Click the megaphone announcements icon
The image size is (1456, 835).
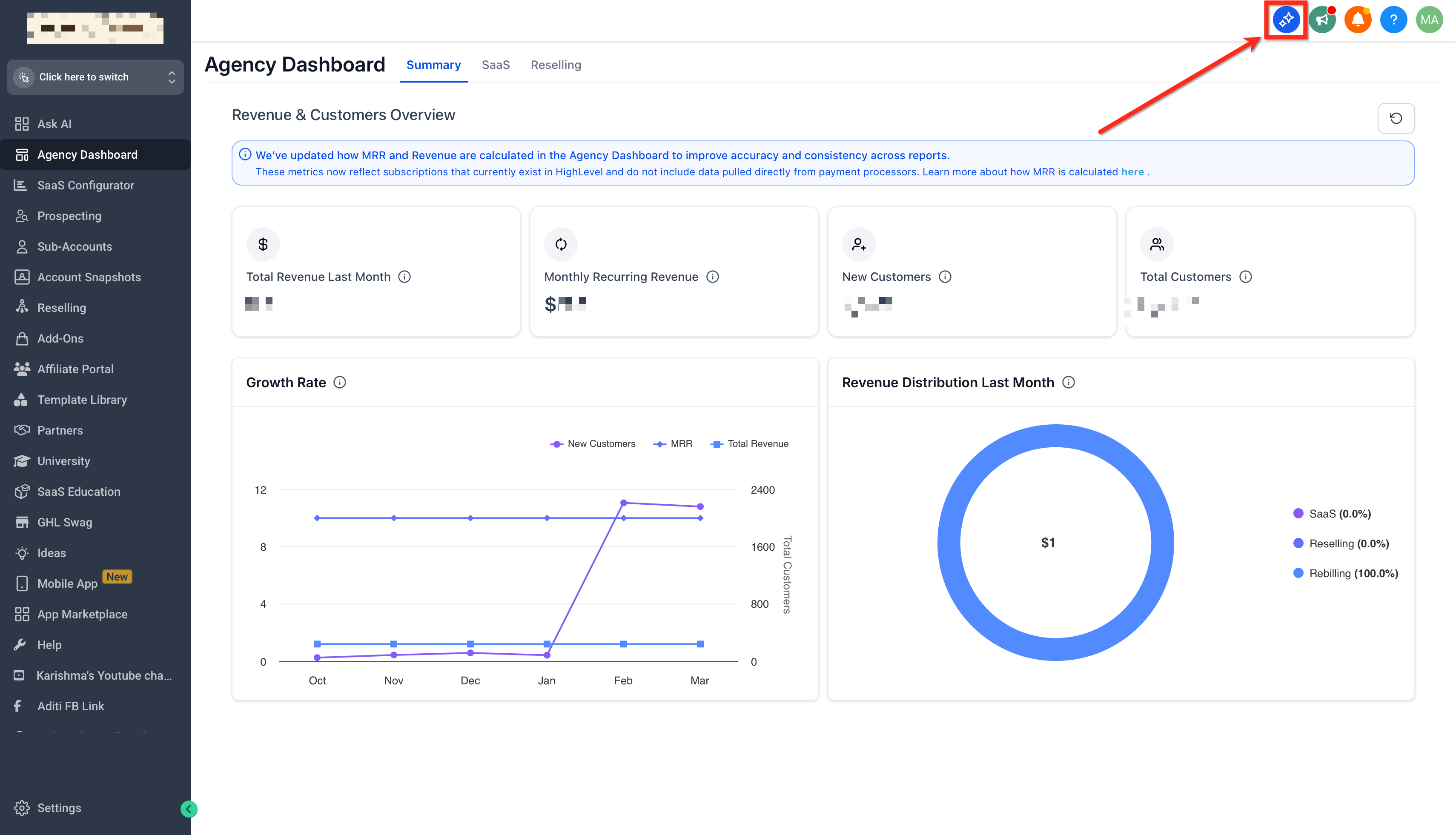[x=1322, y=20]
